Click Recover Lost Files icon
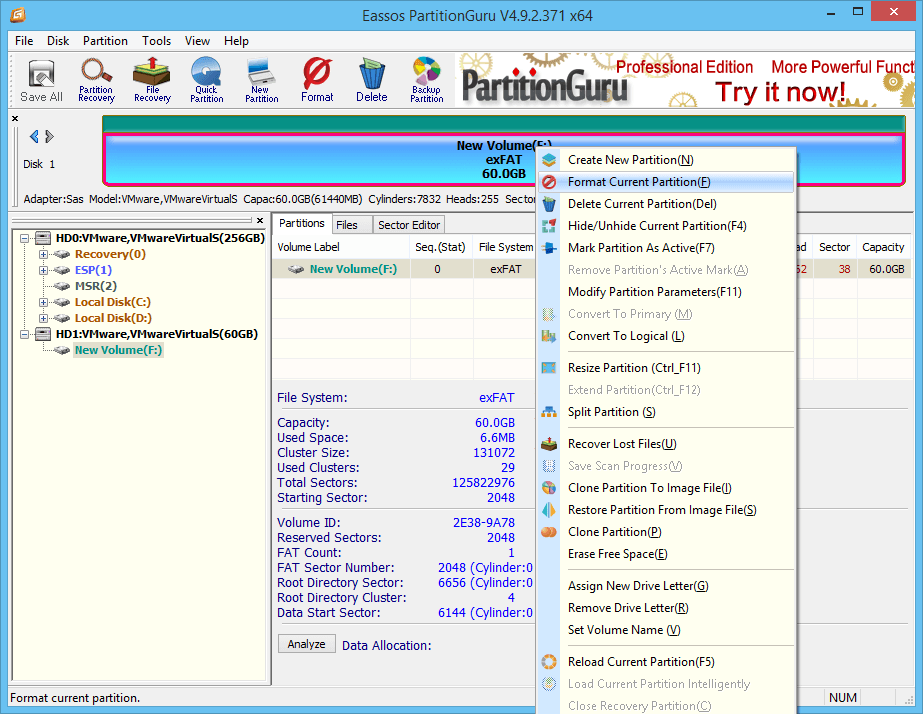The image size is (923, 714). tap(549, 444)
